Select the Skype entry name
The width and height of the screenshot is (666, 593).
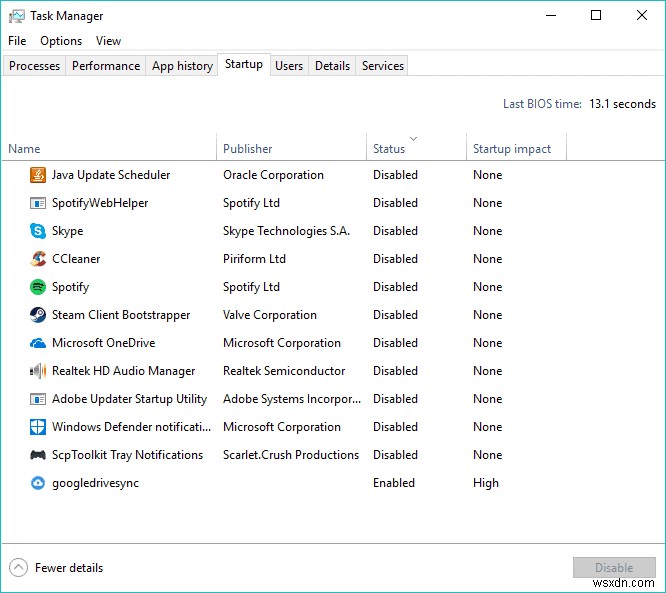pyautogui.click(x=68, y=231)
